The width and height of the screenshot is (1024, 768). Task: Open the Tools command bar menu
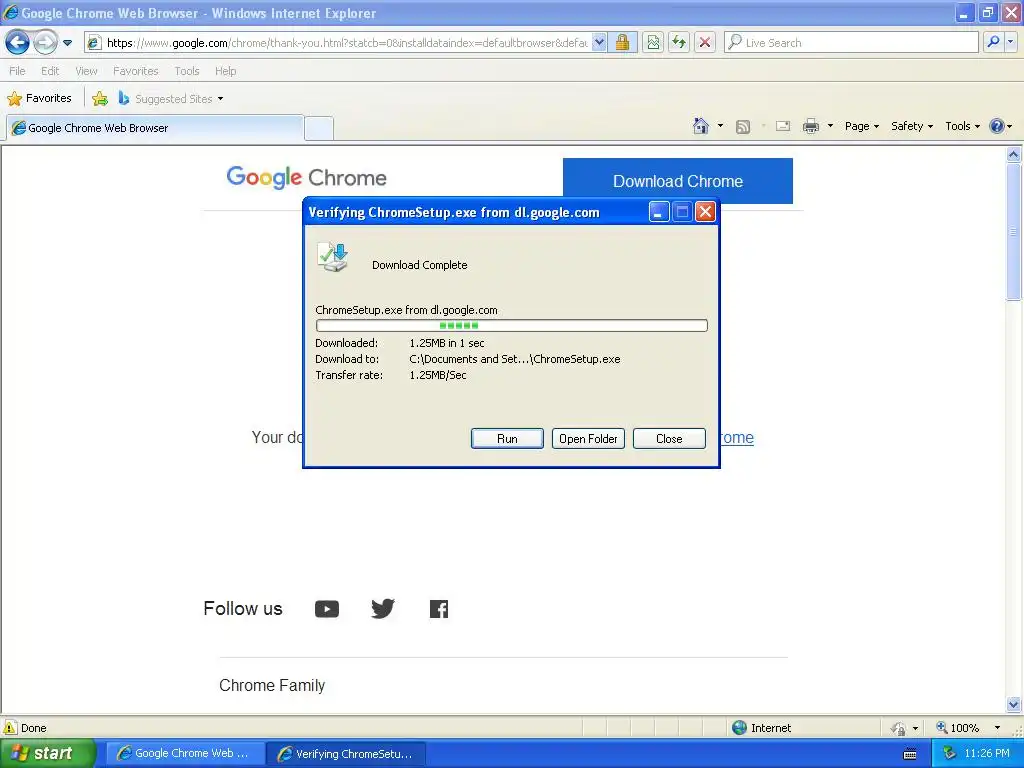pos(962,126)
